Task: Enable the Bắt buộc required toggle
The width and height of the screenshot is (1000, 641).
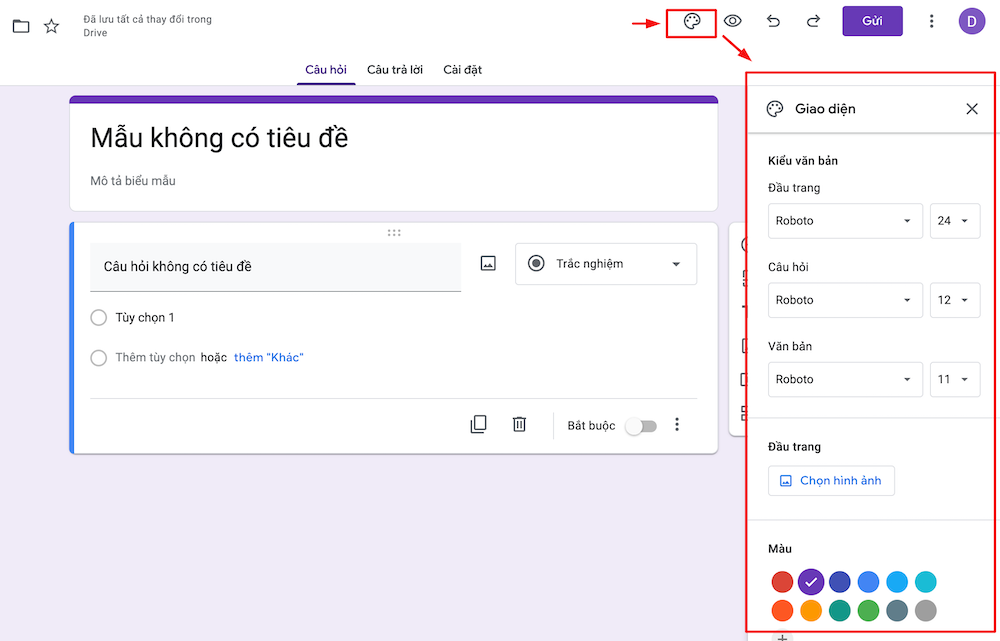Action: (x=641, y=425)
